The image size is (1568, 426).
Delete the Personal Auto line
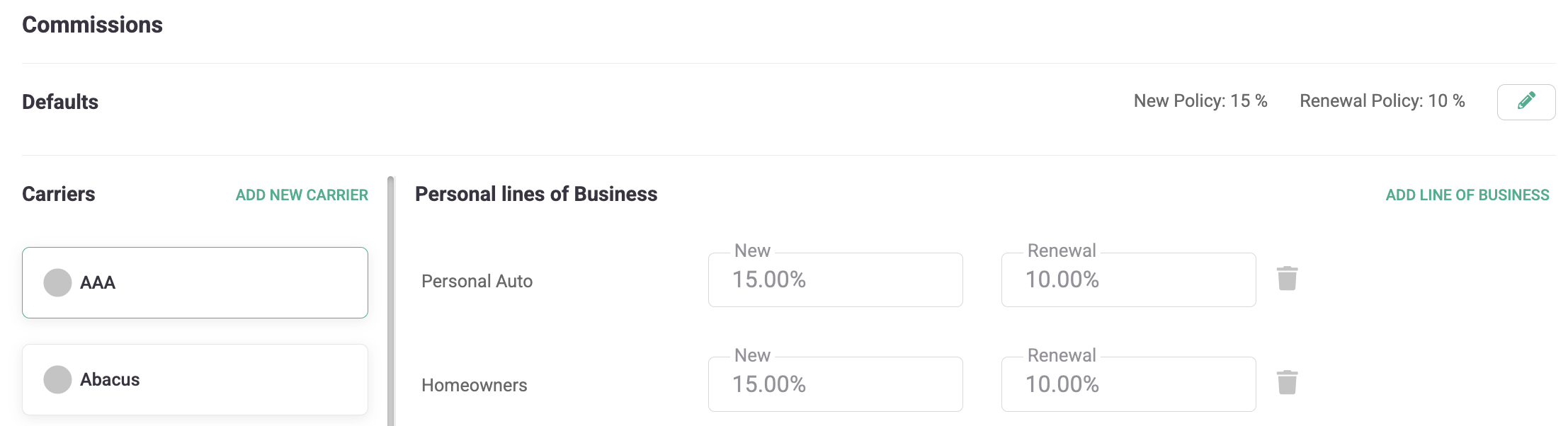pos(1287,279)
